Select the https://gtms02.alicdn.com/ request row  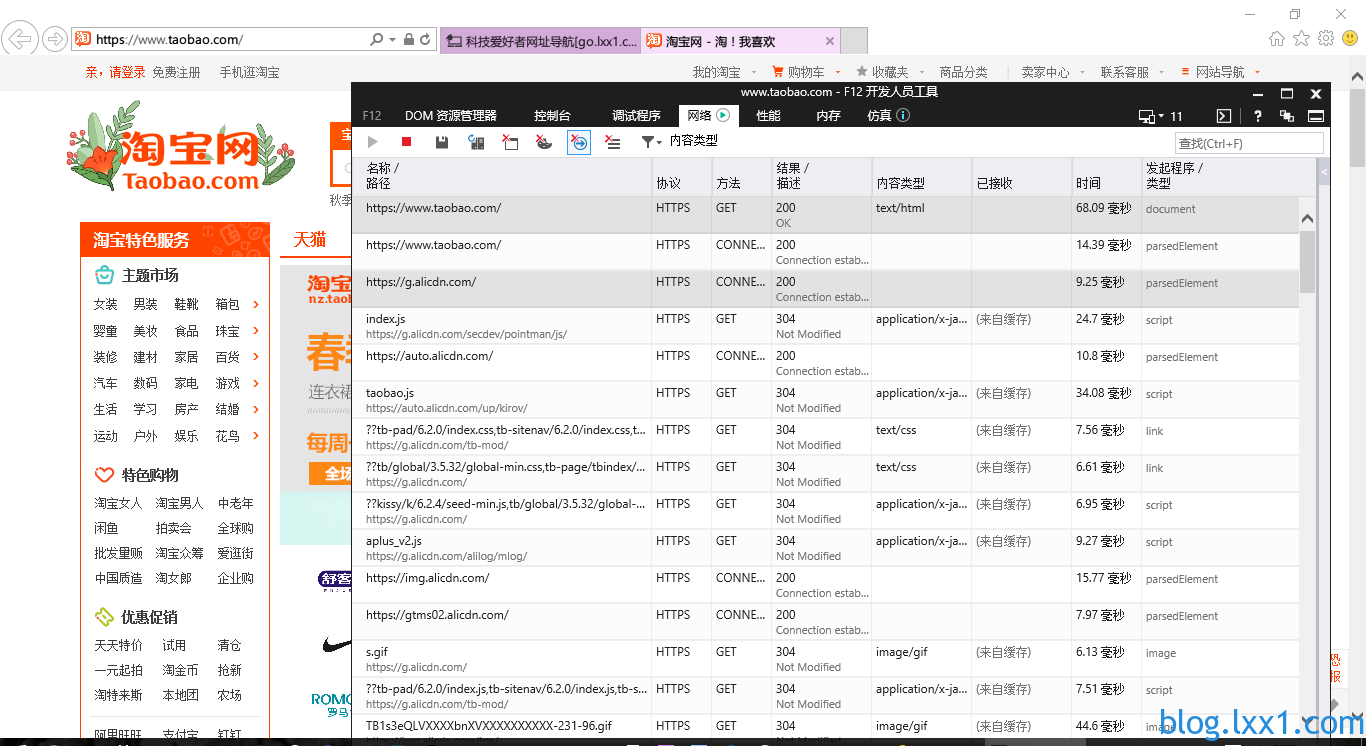pyautogui.click(x=825, y=622)
